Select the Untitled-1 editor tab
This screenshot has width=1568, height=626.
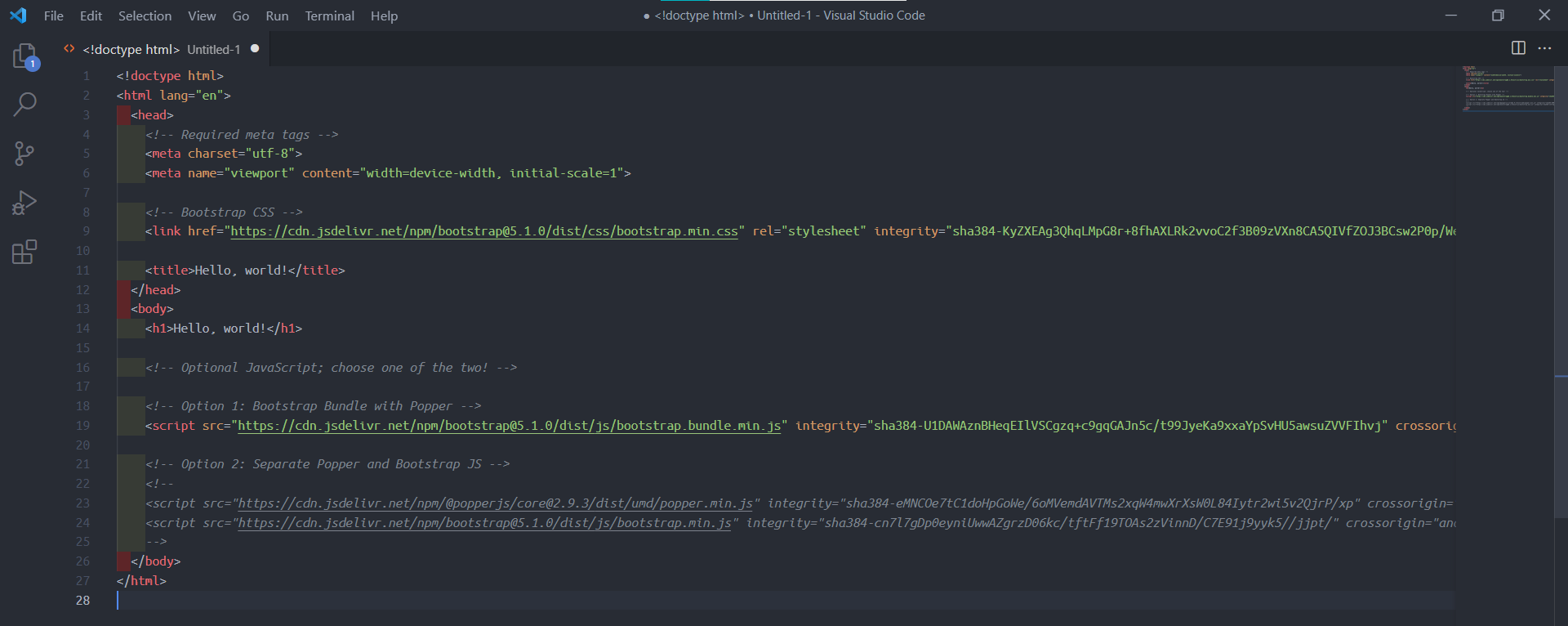click(161, 49)
